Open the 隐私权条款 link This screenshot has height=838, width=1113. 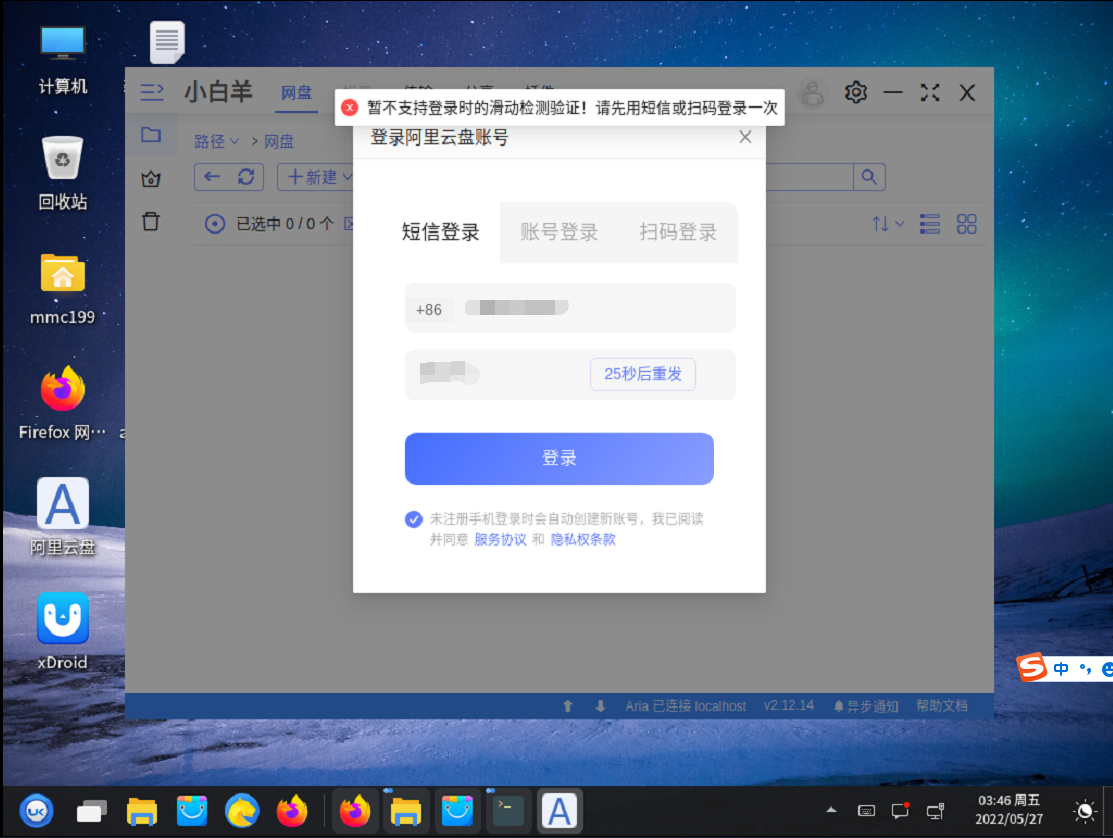pyautogui.click(x=583, y=540)
